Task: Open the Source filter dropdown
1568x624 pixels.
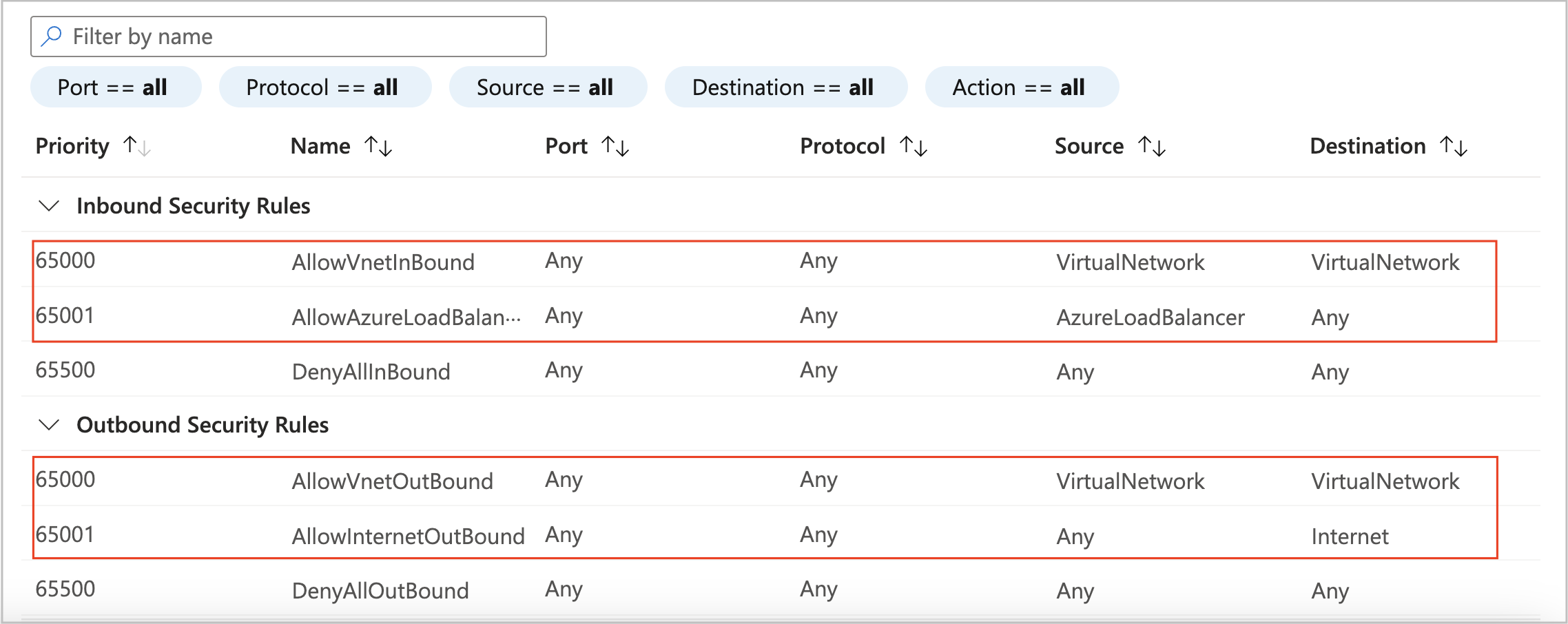Action: [x=548, y=87]
